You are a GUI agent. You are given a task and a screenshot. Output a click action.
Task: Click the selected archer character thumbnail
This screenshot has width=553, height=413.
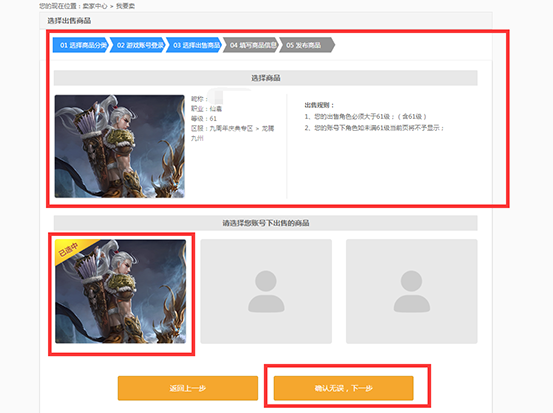pos(121,291)
